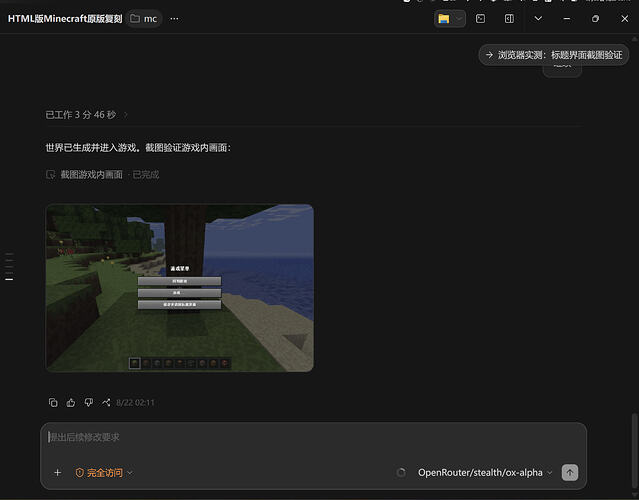Click the collapse chevron in title bar
Image resolution: width=639 pixels, height=500 pixels.
[x=538, y=19]
